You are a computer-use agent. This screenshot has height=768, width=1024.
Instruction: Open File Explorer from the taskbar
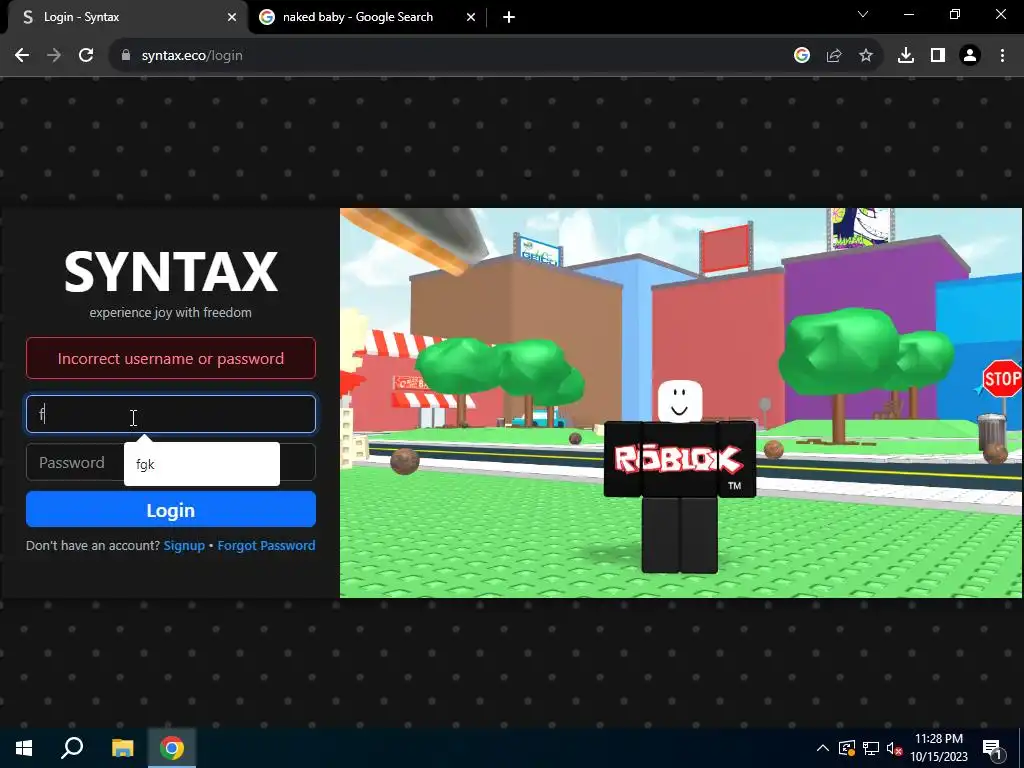122,748
